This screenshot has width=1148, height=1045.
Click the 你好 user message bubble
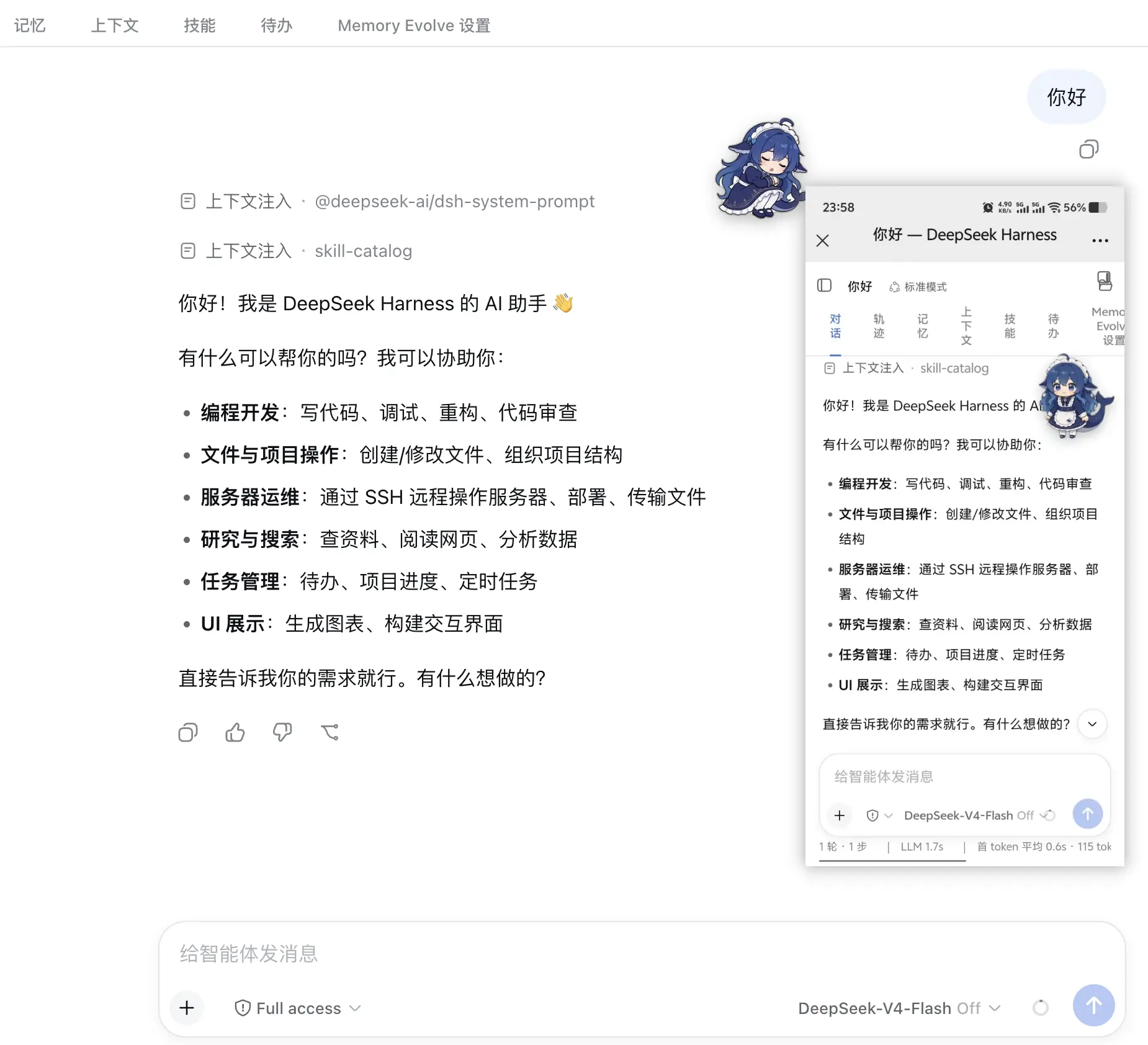pos(1067,97)
